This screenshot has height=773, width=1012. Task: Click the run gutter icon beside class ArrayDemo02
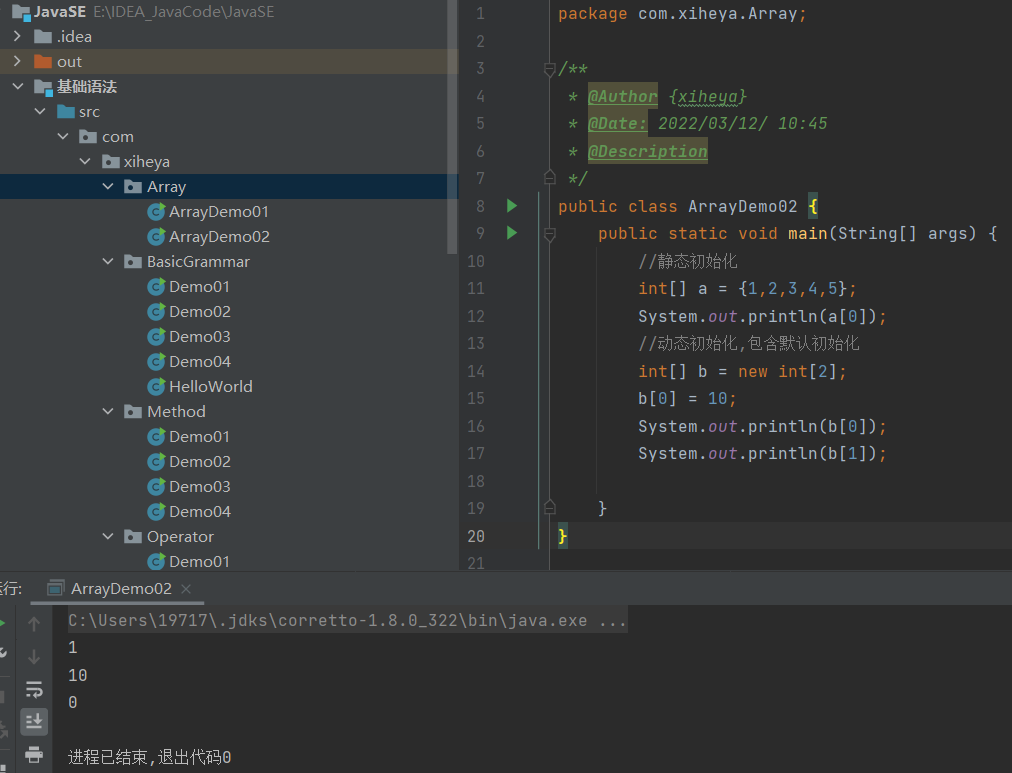point(512,206)
